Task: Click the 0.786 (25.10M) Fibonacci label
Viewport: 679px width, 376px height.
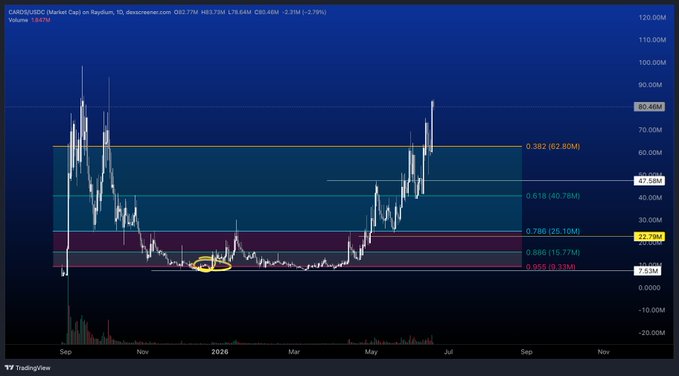Action: (553, 232)
